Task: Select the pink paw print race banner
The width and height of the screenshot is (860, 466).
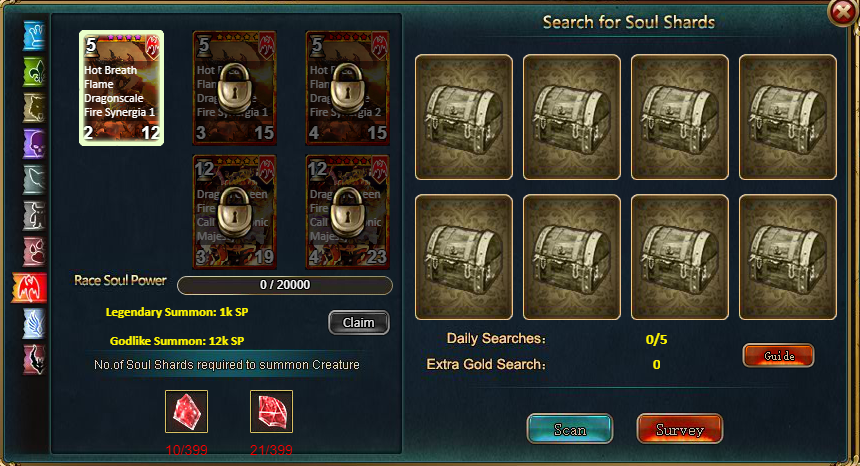Action: (x=34, y=252)
